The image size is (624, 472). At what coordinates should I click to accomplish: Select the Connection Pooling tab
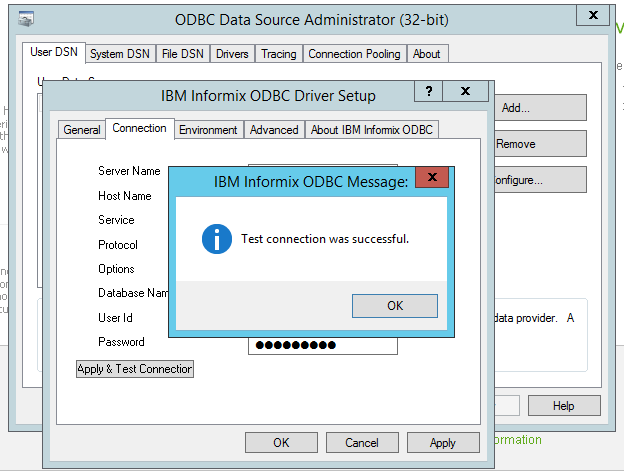(354, 54)
